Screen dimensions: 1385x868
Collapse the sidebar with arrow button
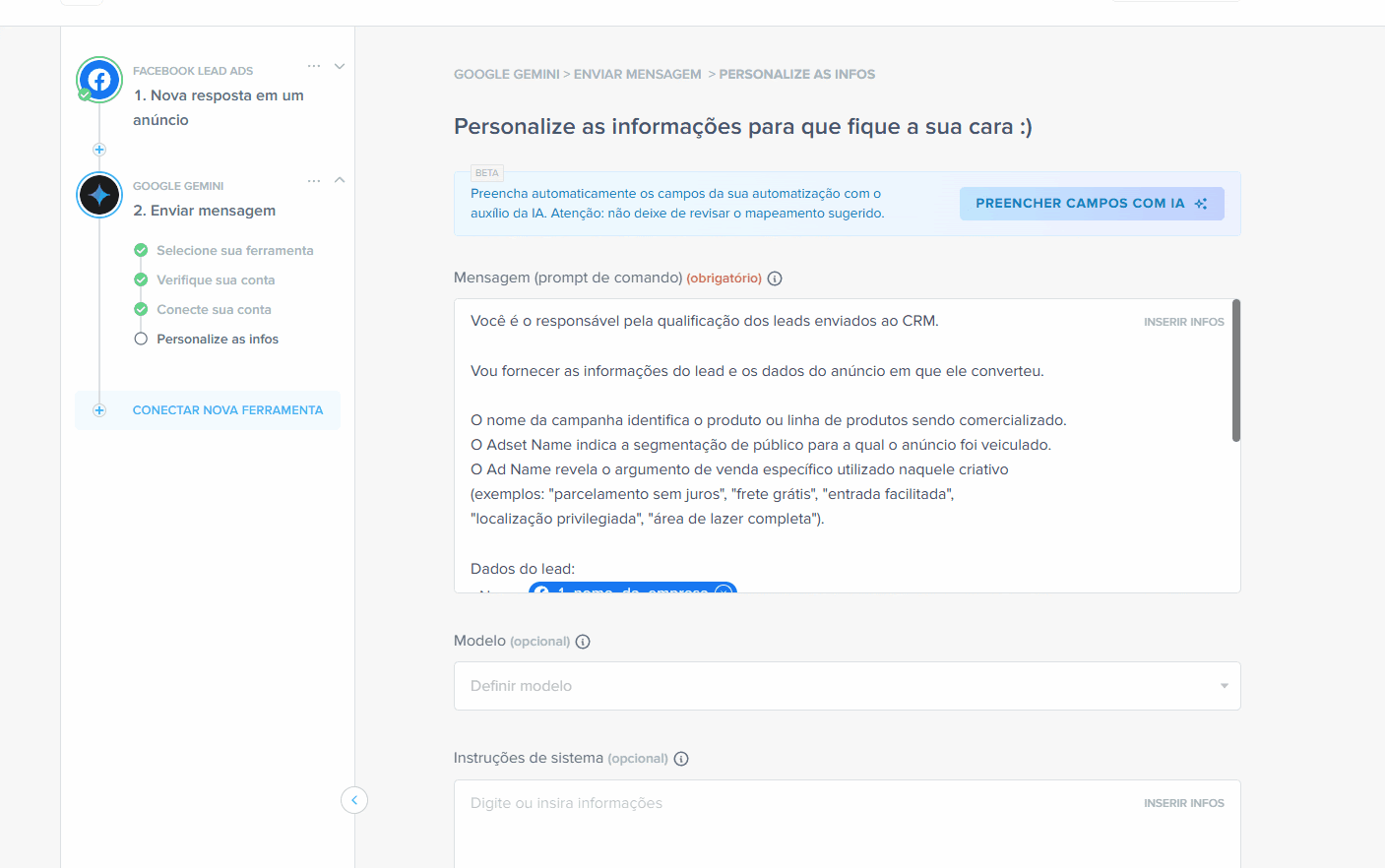[354, 800]
